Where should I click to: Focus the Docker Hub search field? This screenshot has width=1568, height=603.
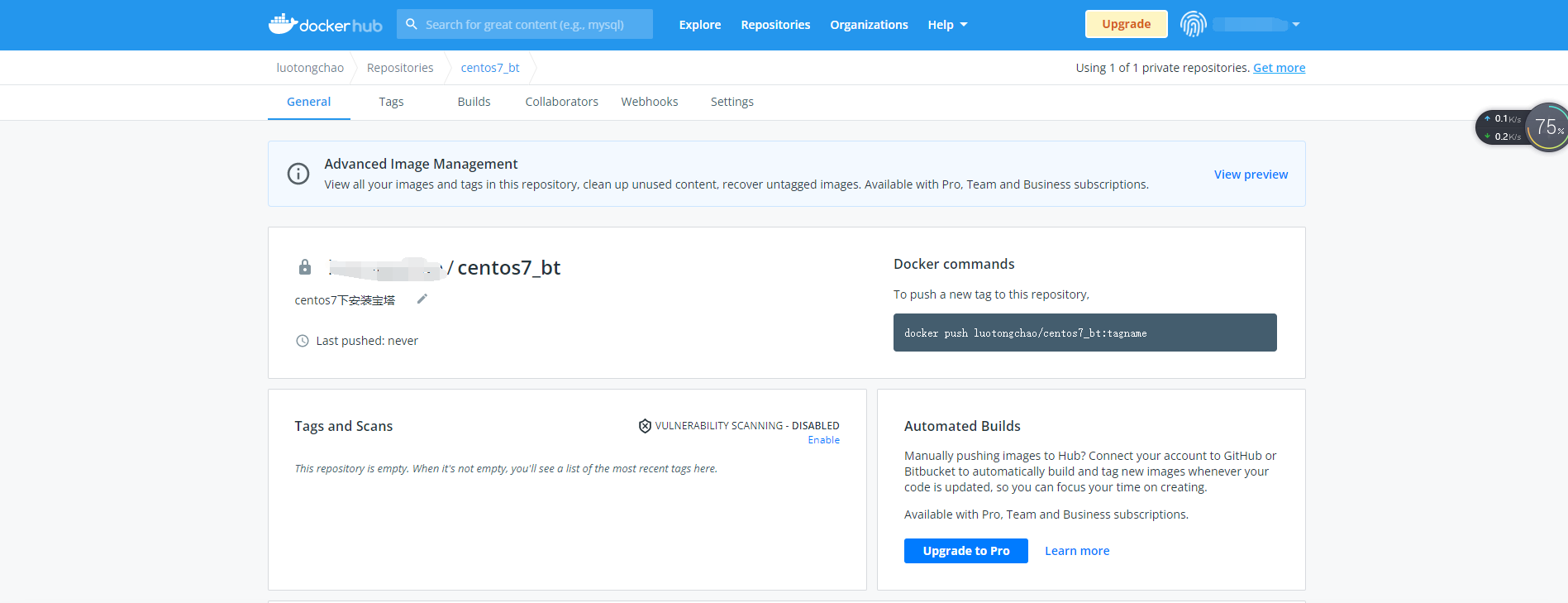[x=525, y=24]
